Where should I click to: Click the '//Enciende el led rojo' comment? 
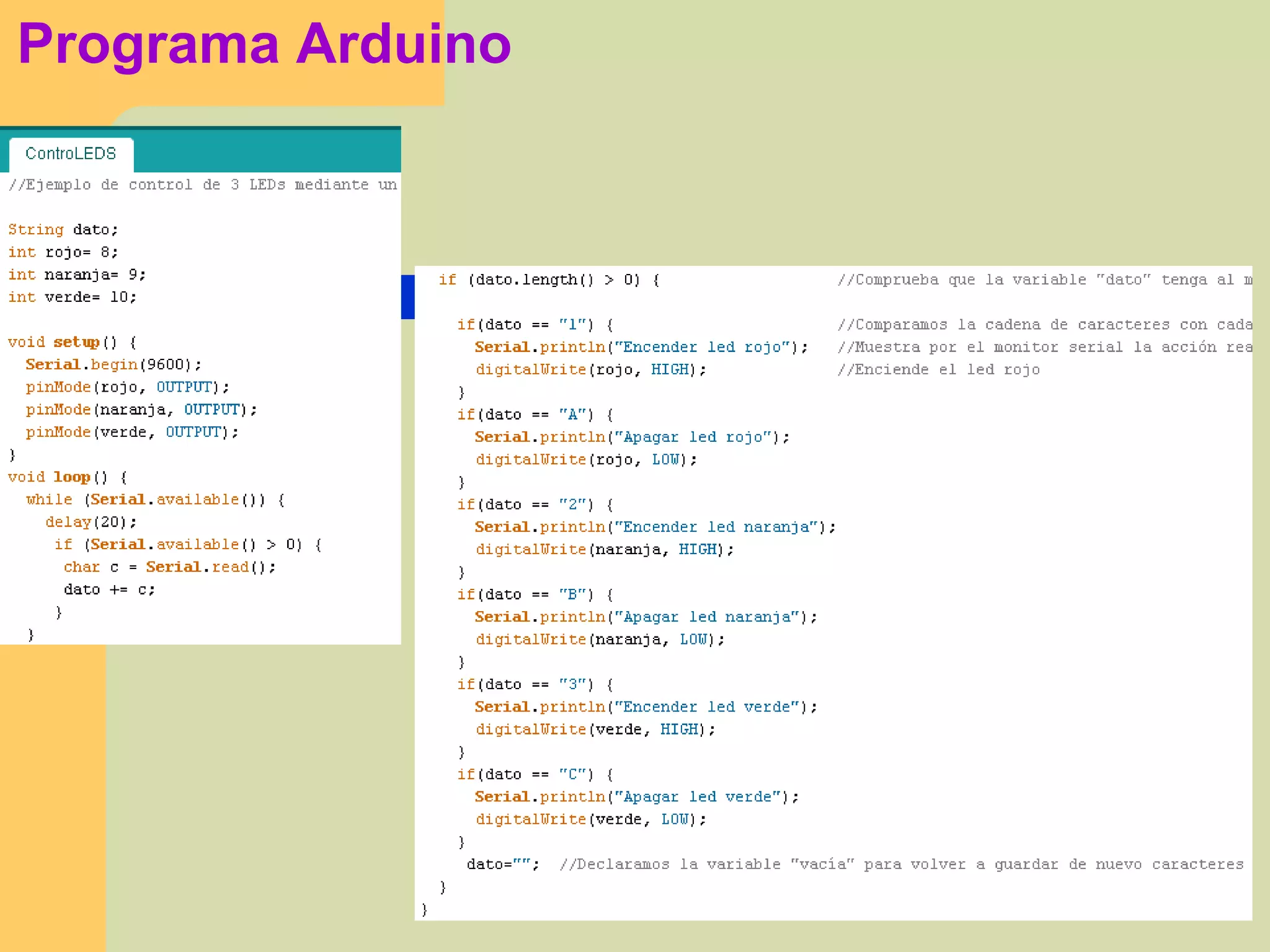[x=939, y=370]
